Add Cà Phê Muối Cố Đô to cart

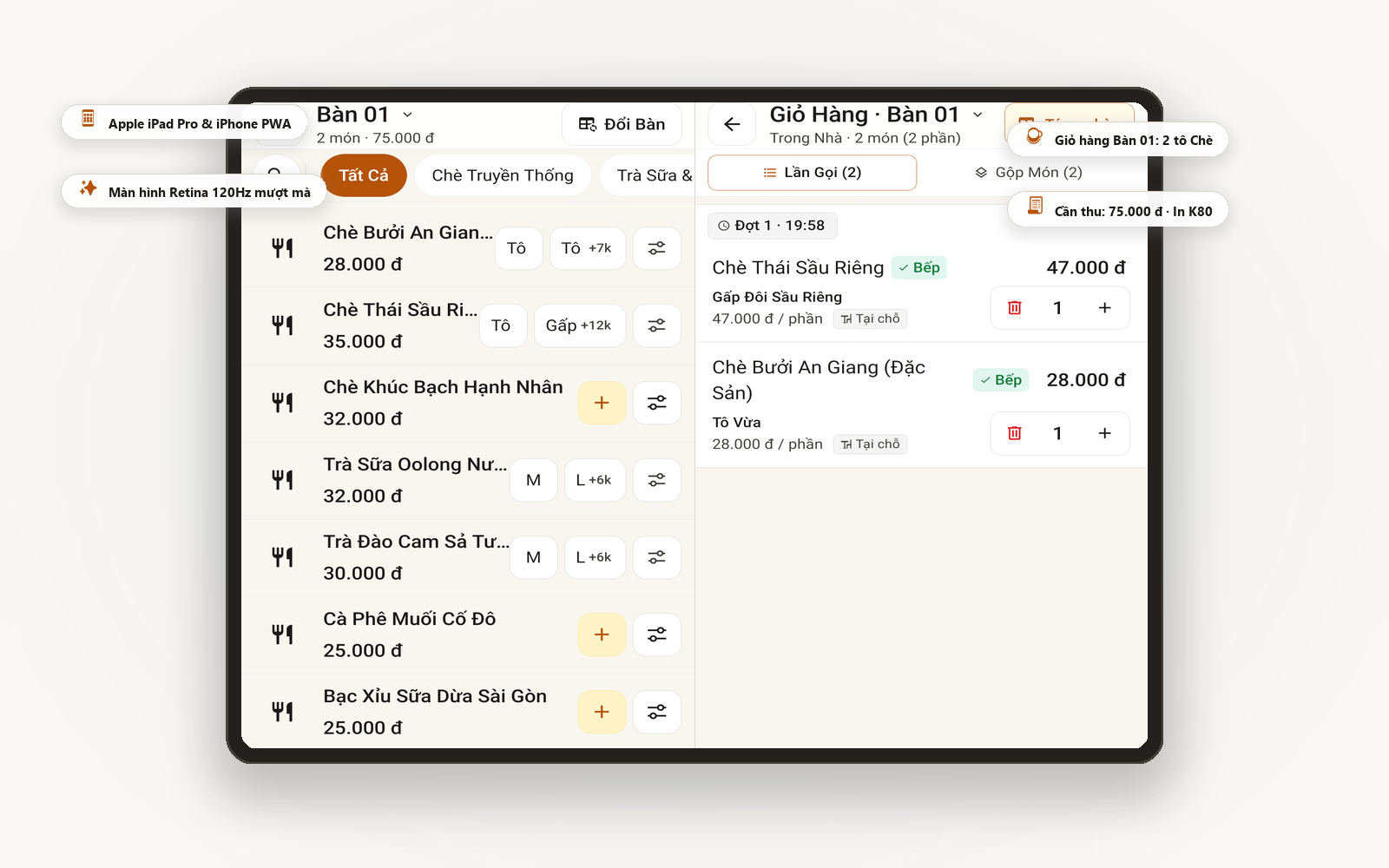tap(602, 635)
